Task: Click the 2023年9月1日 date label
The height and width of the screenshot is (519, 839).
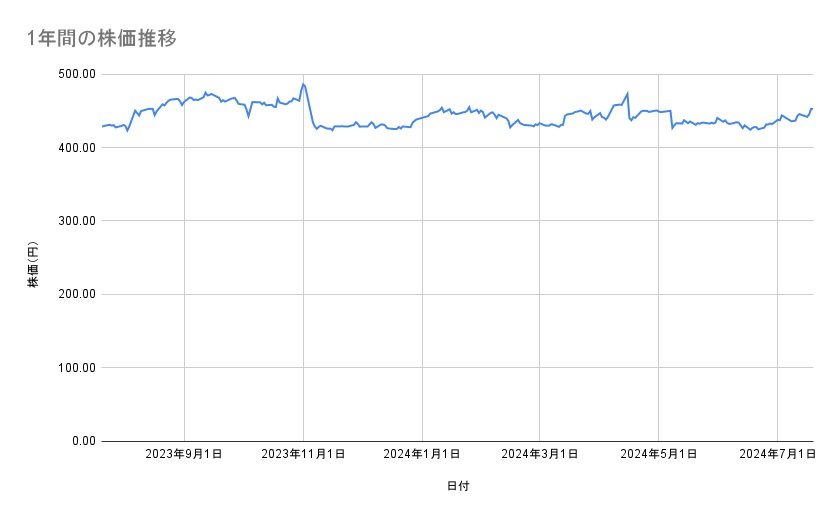Action: coord(184,455)
